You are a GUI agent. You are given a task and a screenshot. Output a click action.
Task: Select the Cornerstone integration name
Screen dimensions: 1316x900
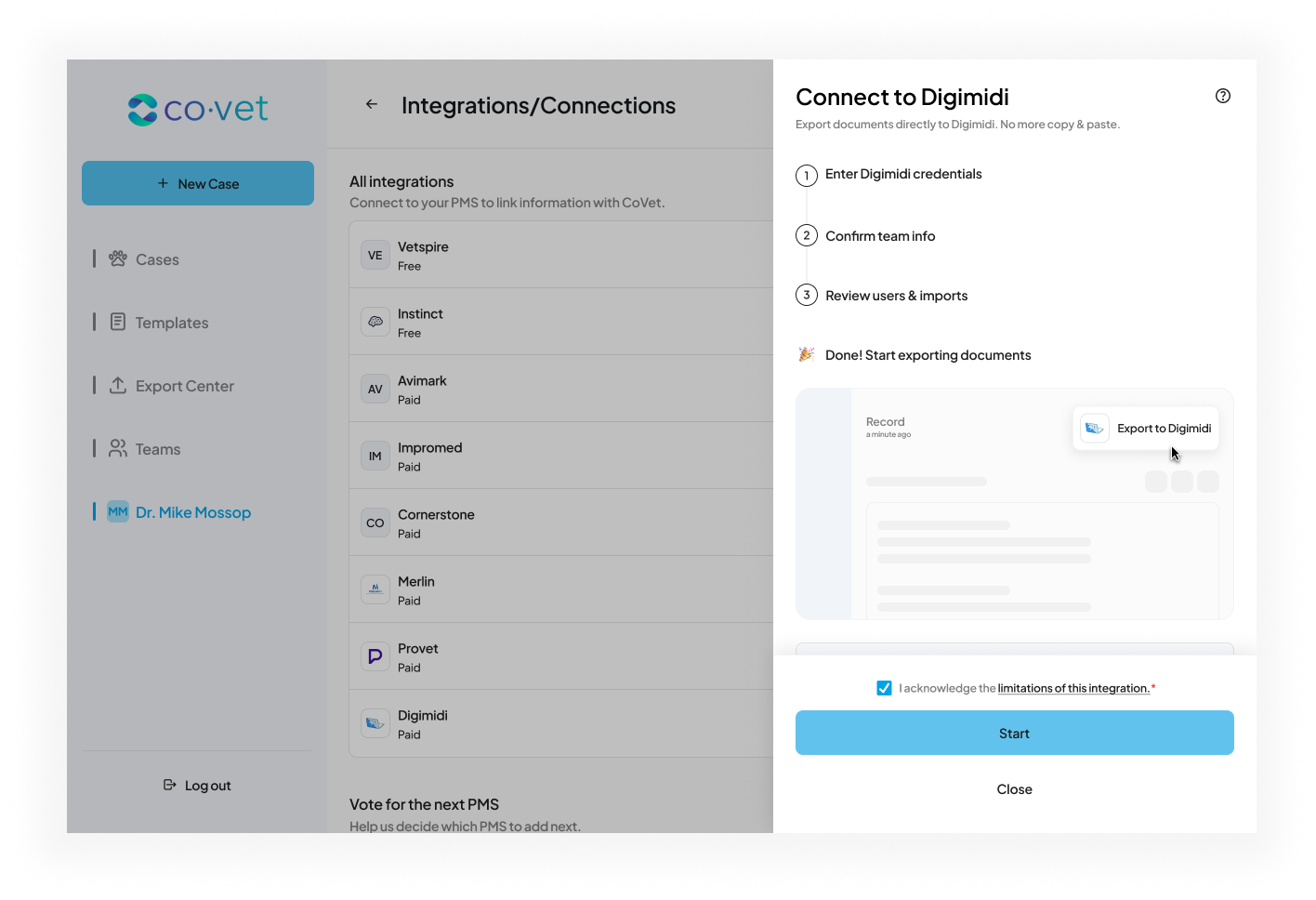(x=436, y=514)
